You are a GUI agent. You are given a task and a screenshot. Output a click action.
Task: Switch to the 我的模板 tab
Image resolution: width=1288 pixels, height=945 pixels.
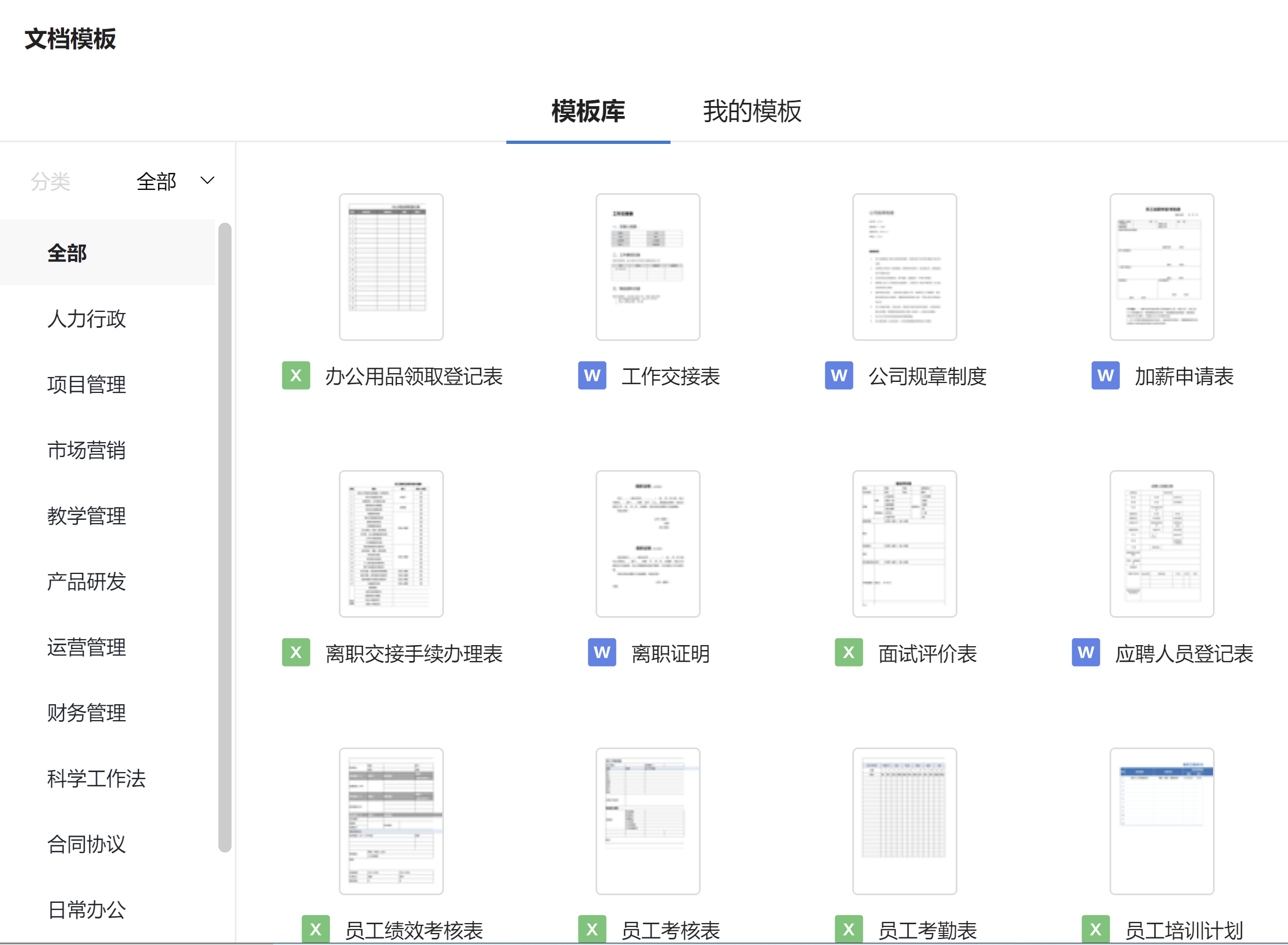tap(752, 111)
